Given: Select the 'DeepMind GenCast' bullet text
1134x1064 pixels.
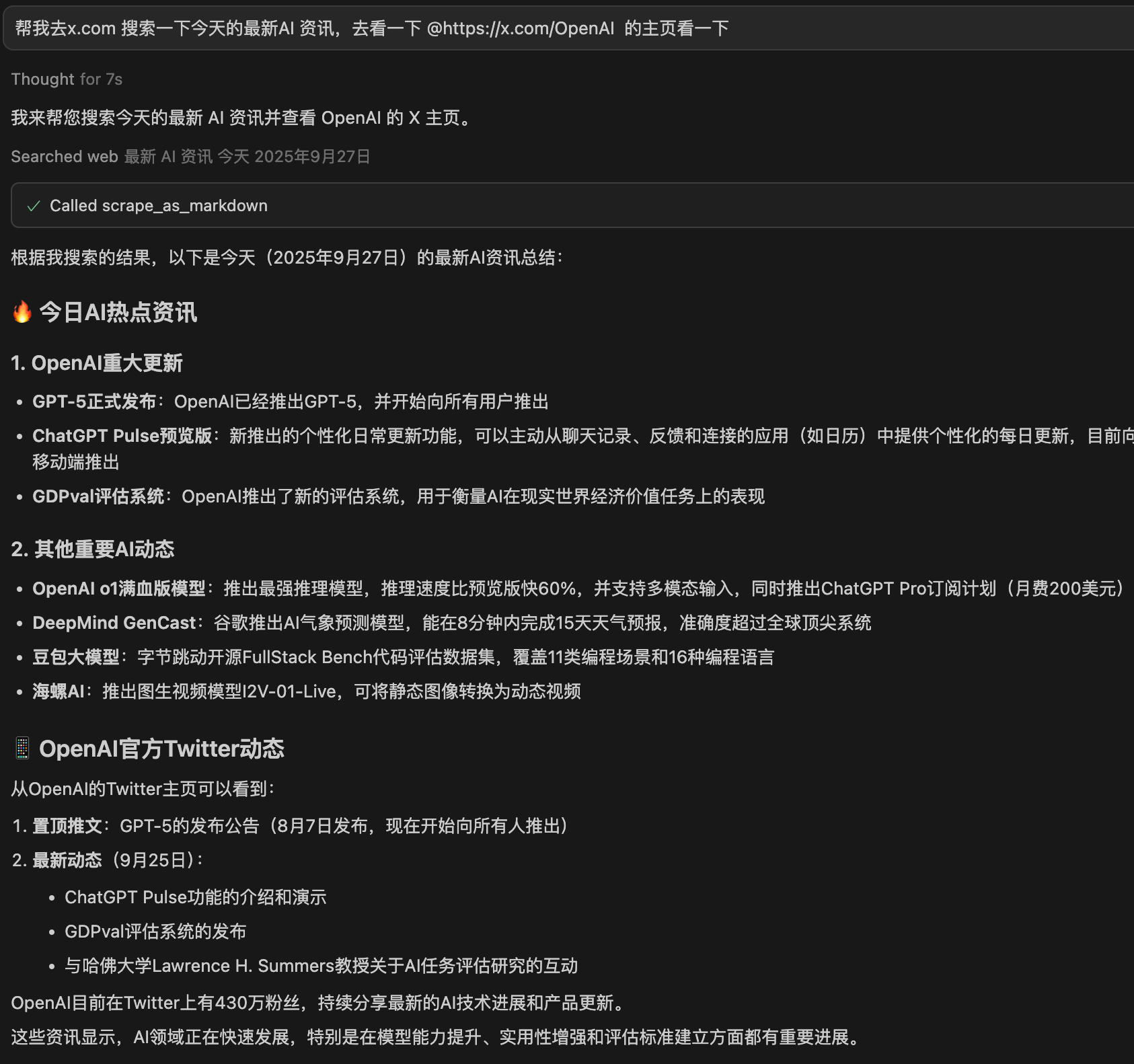Looking at the screenshot, I should 452,623.
